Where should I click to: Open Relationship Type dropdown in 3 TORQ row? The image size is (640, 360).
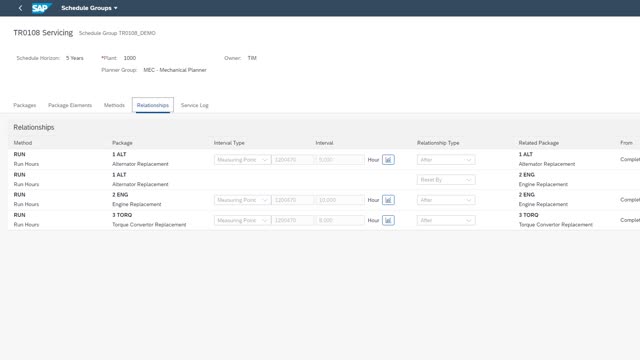[446, 220]
